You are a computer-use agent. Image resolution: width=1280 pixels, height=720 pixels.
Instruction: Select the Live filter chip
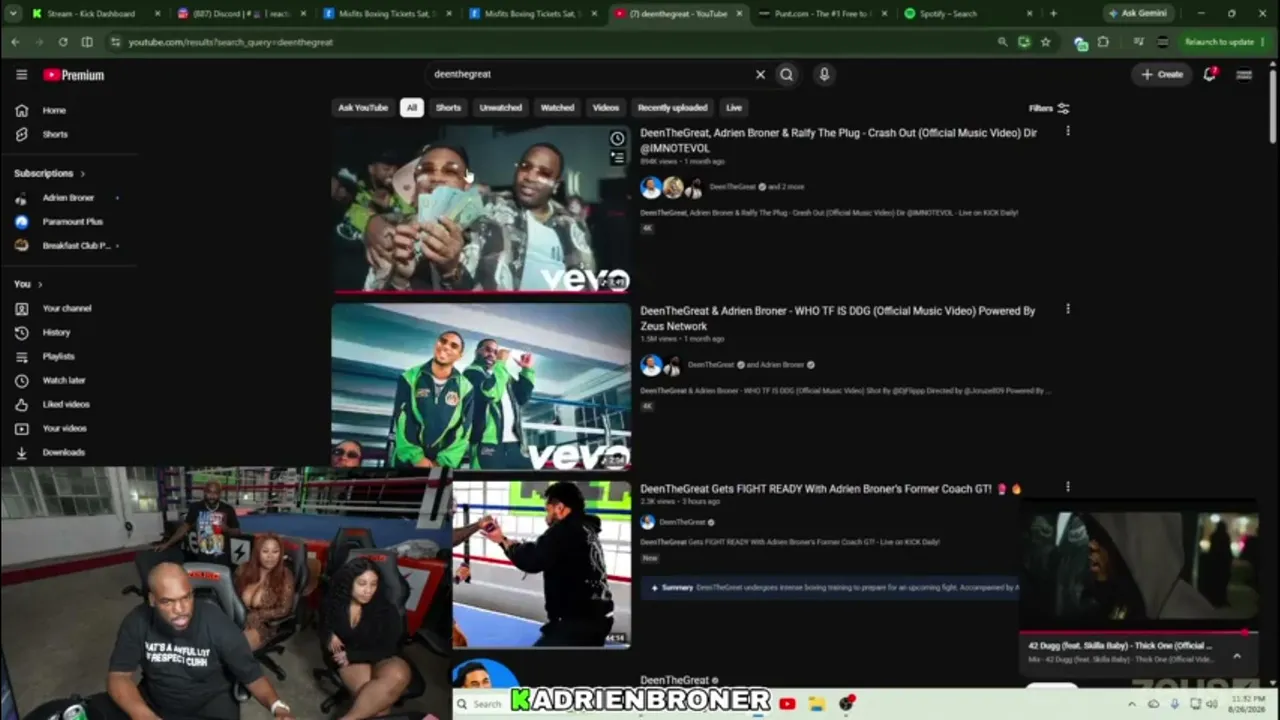734,108
